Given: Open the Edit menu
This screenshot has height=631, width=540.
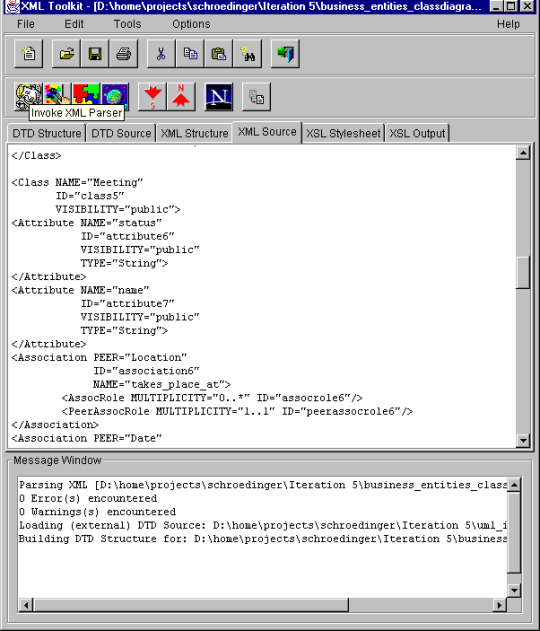Looking at the screenshot, I should click(x=74, y=24).
